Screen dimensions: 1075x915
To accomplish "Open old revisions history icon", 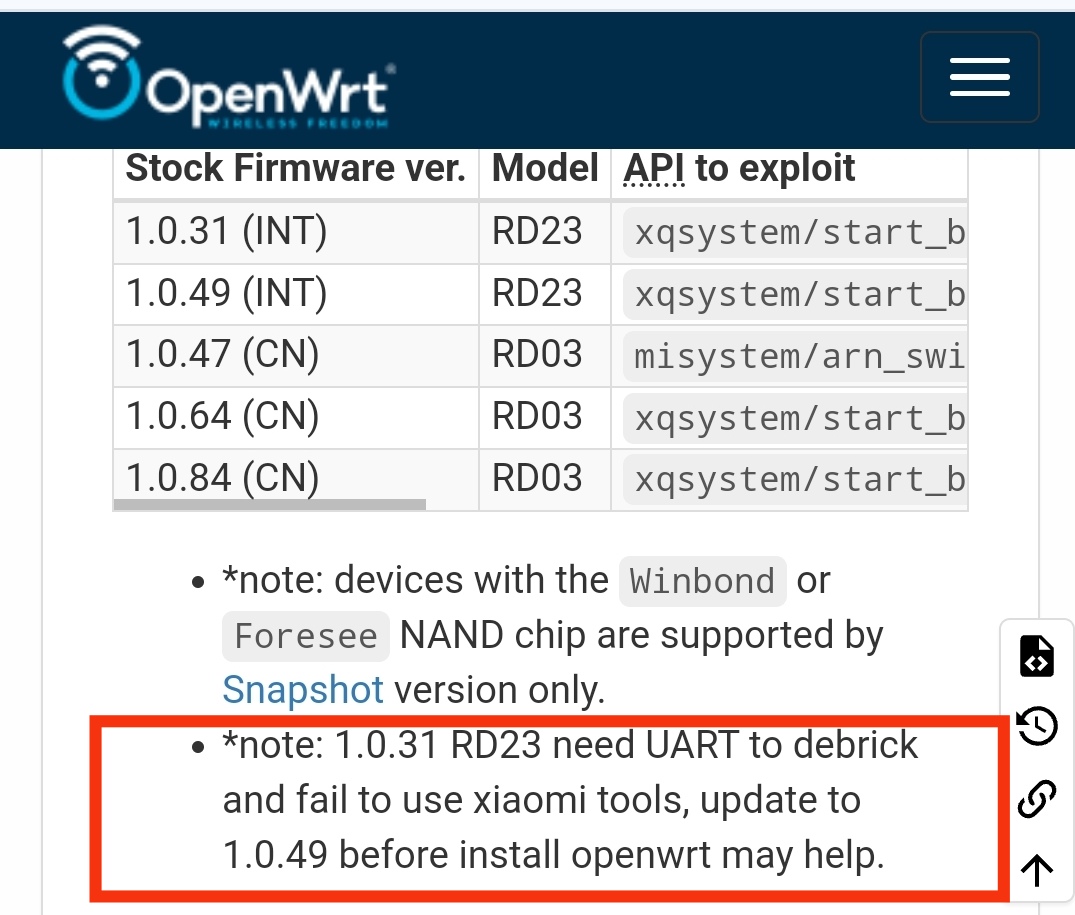I will coord(1037,726).
